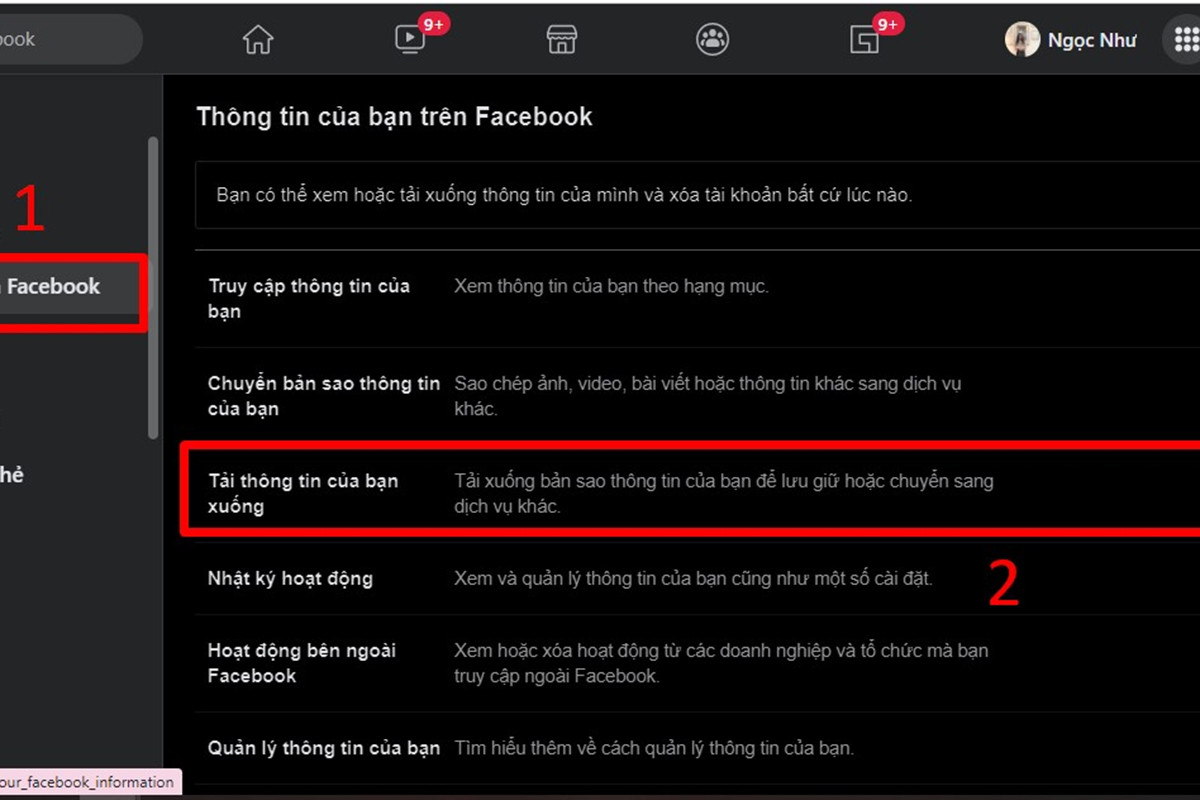This screenshot has height=800, width=1200.
Task: Click the 'Thông tin của bạn trên Facebook' heading
Action: [394, 117]
